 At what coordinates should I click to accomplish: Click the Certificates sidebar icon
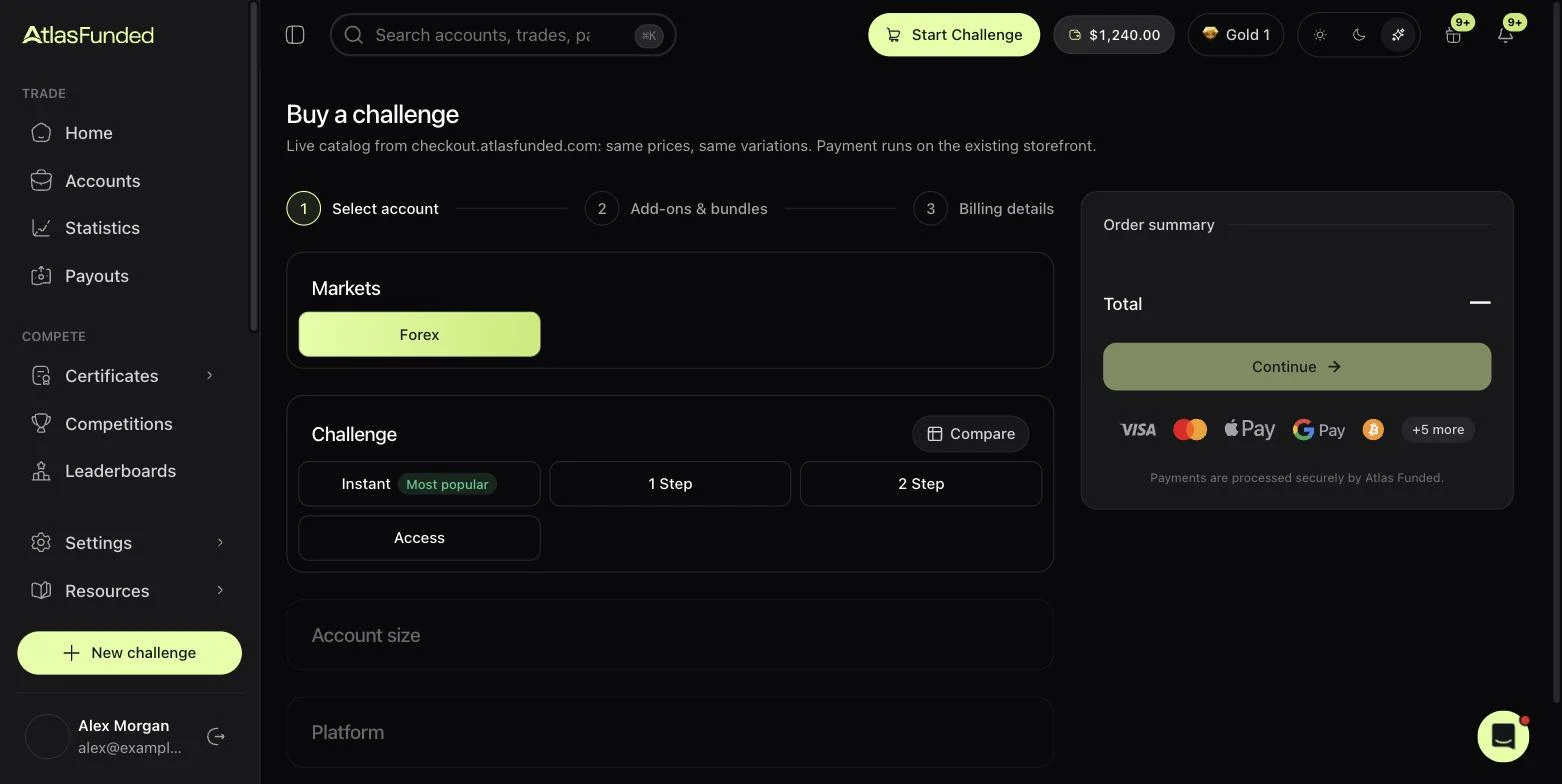coord(41,376)
